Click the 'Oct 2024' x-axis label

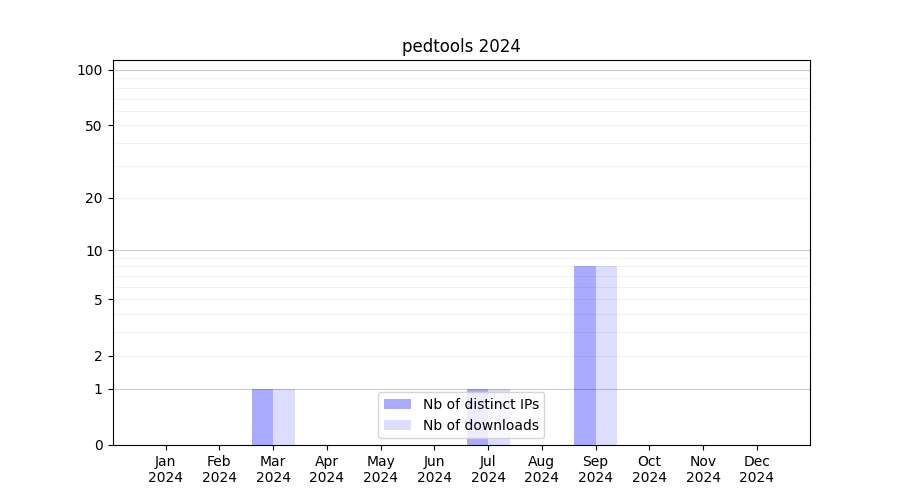(x=649, y=469)
